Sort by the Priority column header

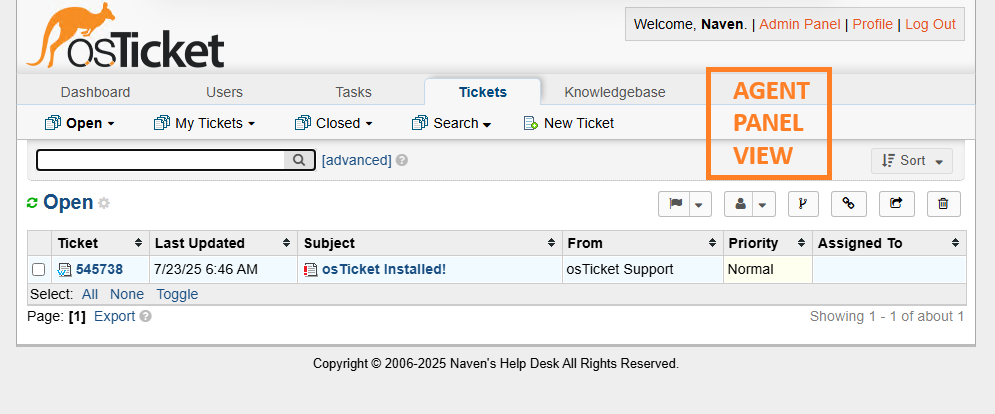point(768,243)
